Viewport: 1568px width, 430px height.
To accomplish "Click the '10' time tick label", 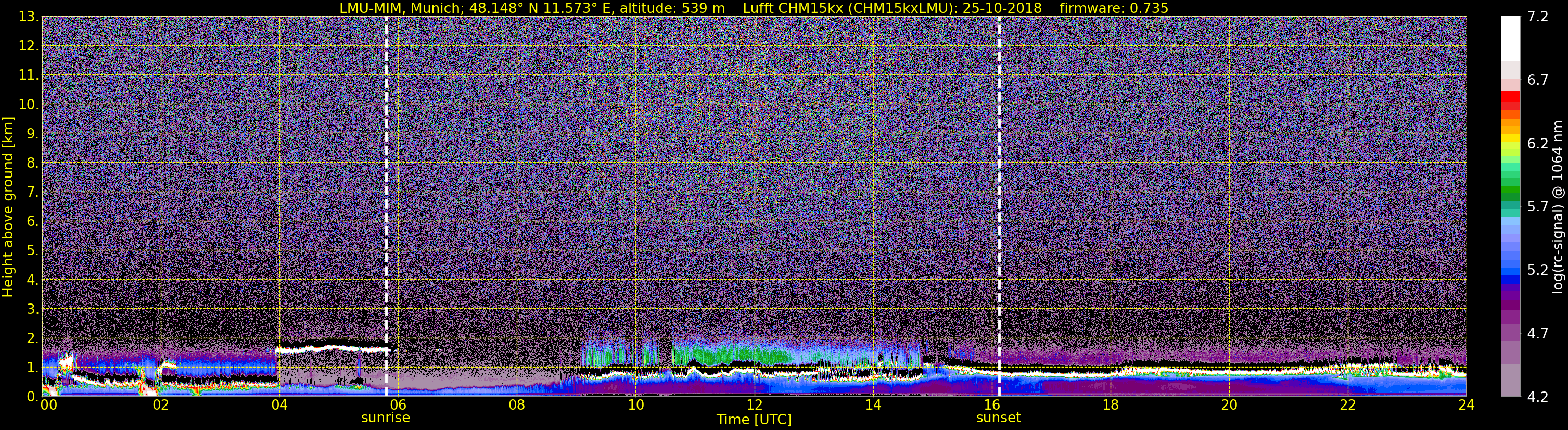I will click(635, 405).
